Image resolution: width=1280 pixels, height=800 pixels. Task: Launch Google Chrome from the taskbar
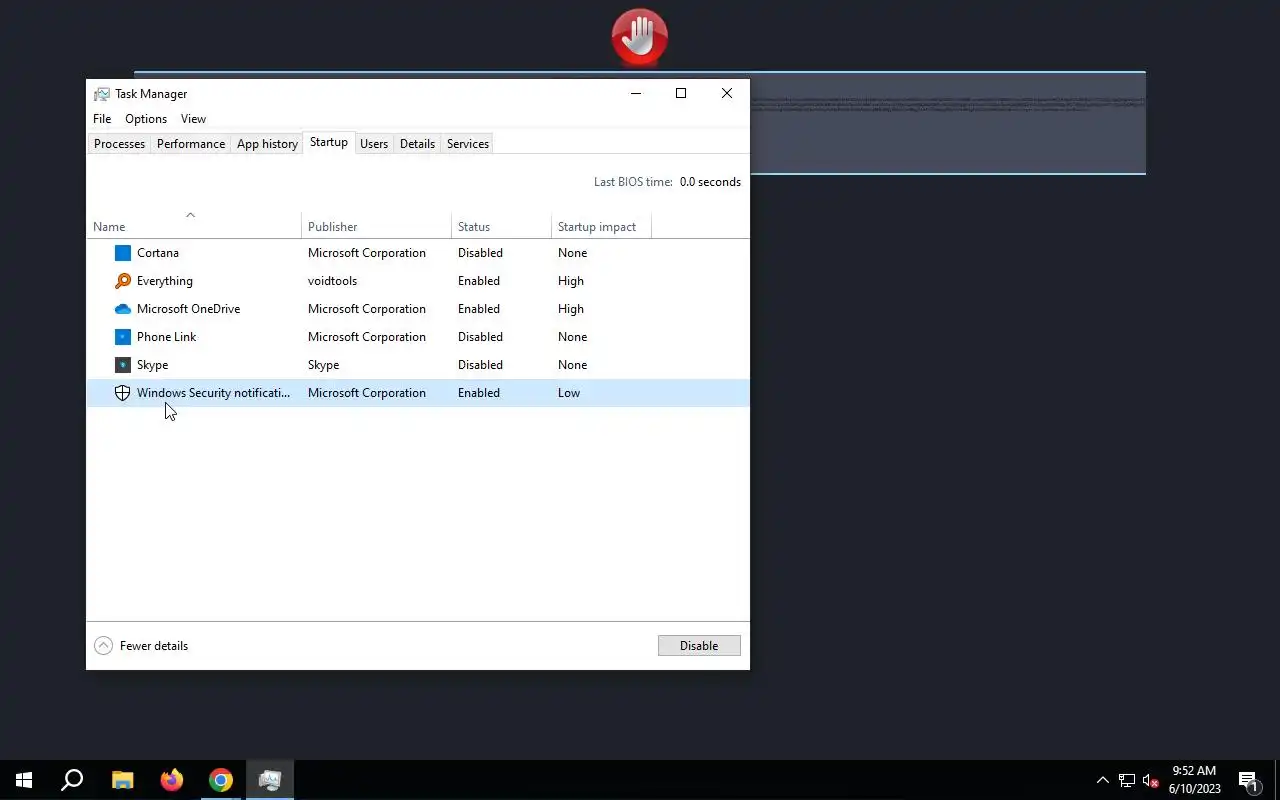point(221,780)
